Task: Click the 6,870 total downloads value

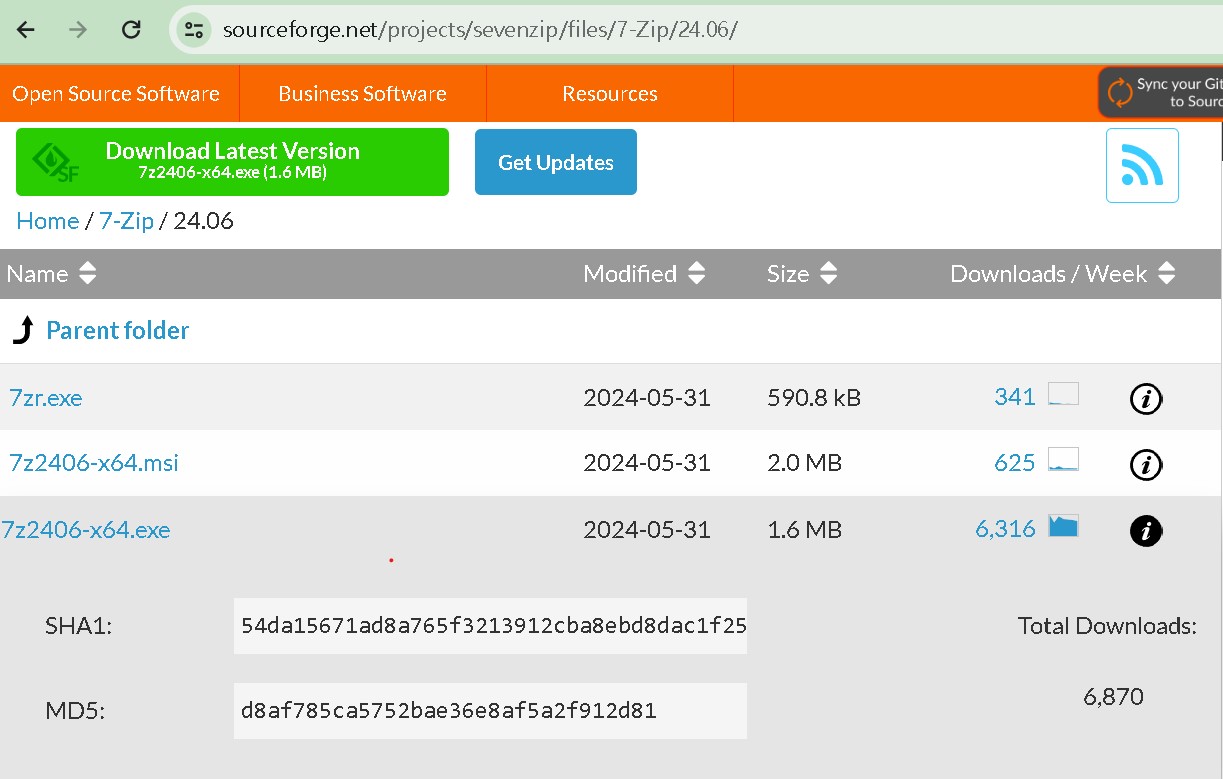Action: (x=1113, y=696)
